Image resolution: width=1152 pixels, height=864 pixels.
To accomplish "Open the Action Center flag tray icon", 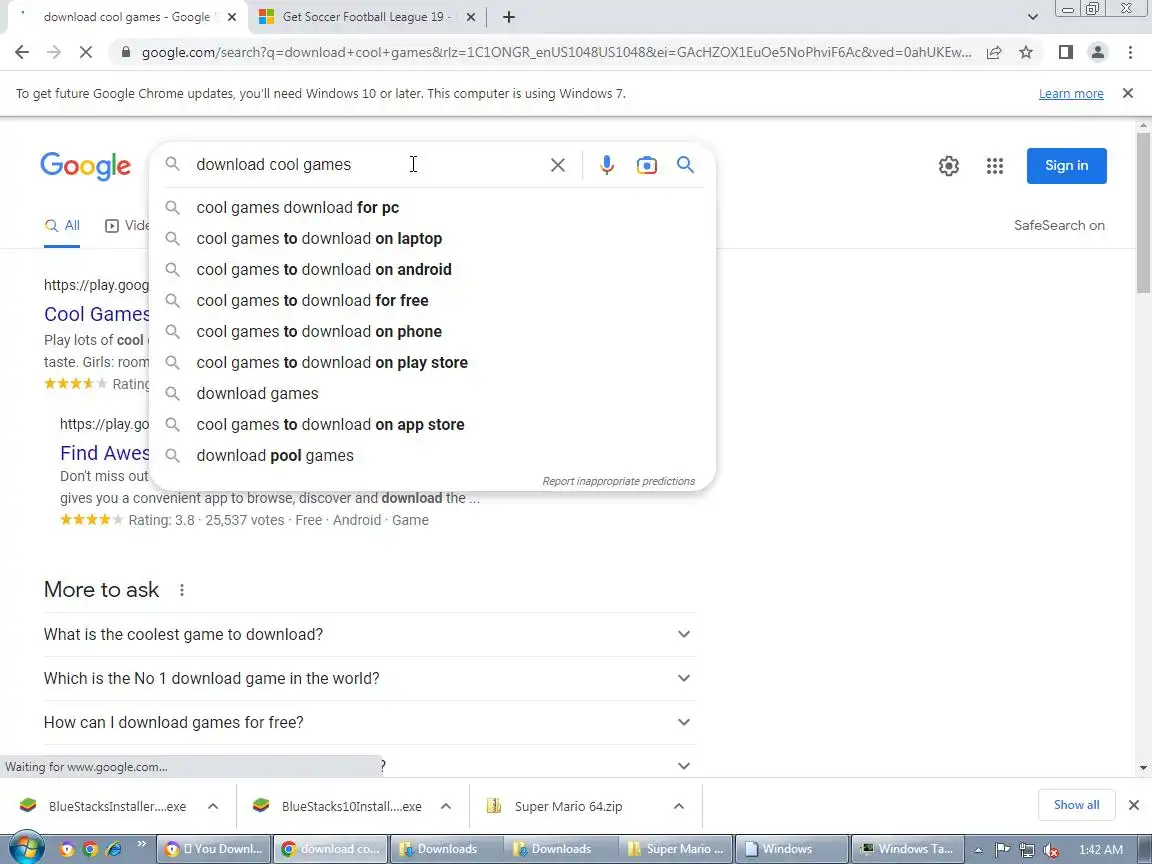I will 1002,849.
